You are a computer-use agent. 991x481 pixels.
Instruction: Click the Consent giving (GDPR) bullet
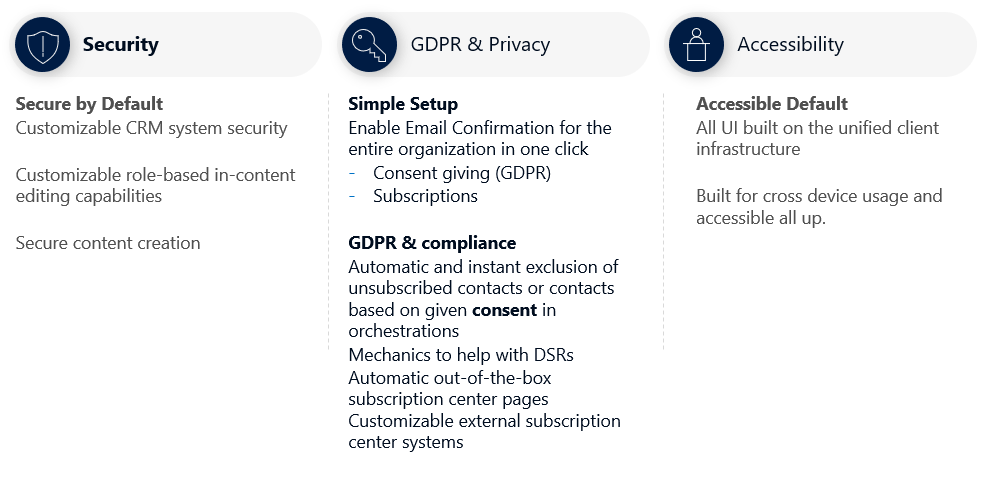462,173
